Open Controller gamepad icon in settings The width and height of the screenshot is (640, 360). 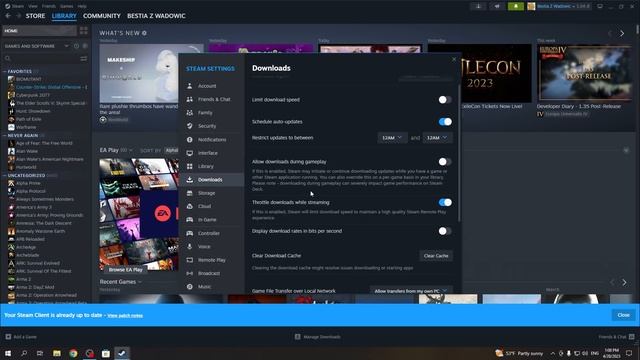pyautogui.click(x=189, y=233)
